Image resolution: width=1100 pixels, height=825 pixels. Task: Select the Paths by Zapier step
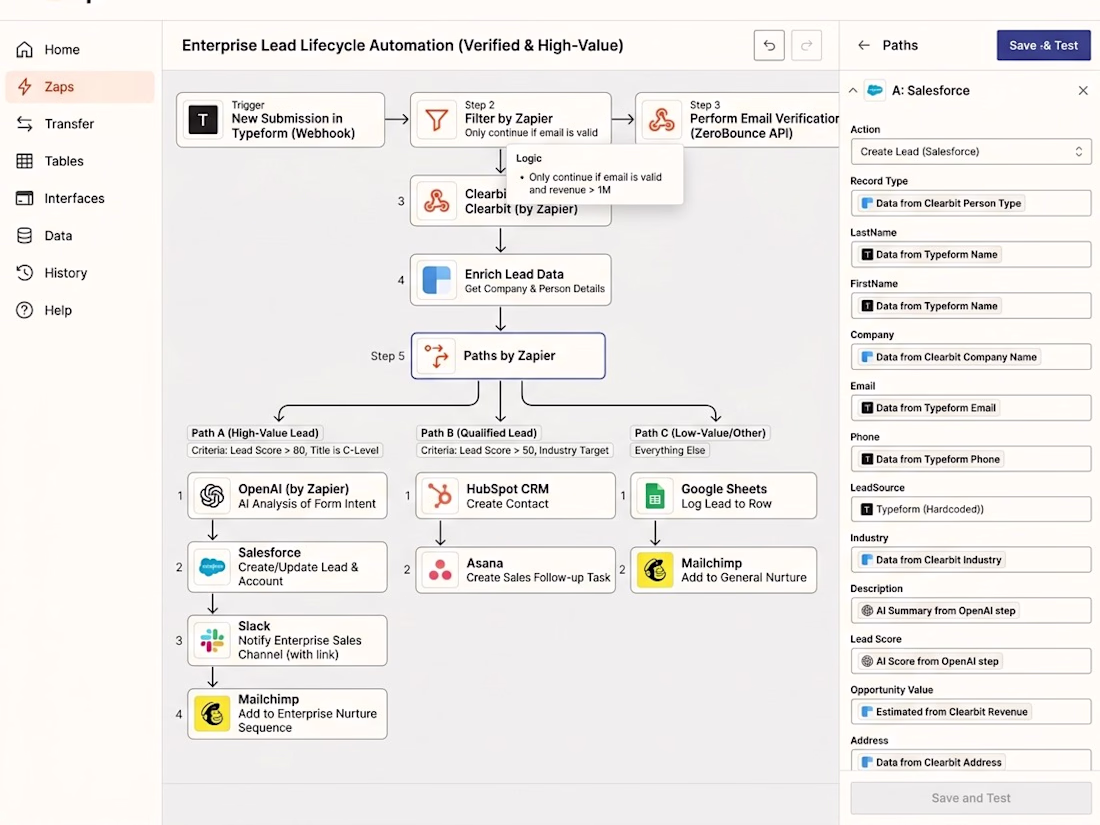508,356
